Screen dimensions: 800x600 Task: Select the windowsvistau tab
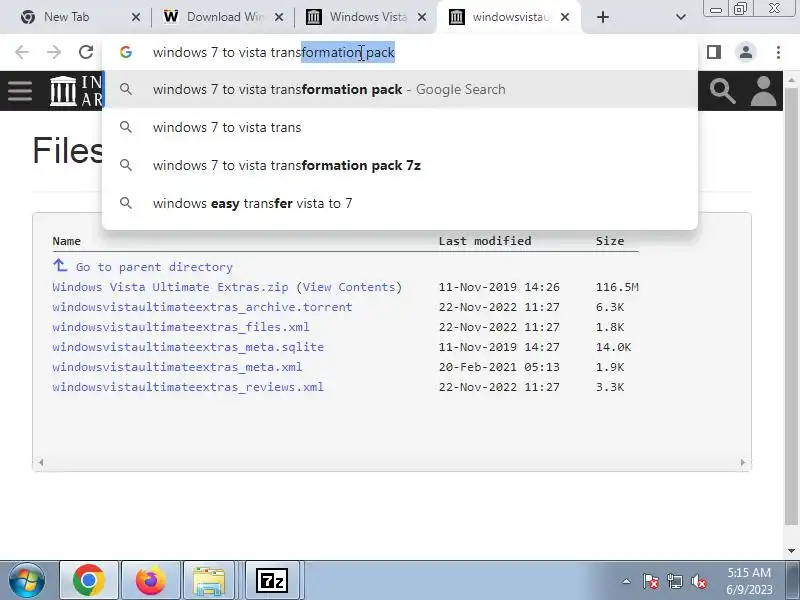pos(510,17)
